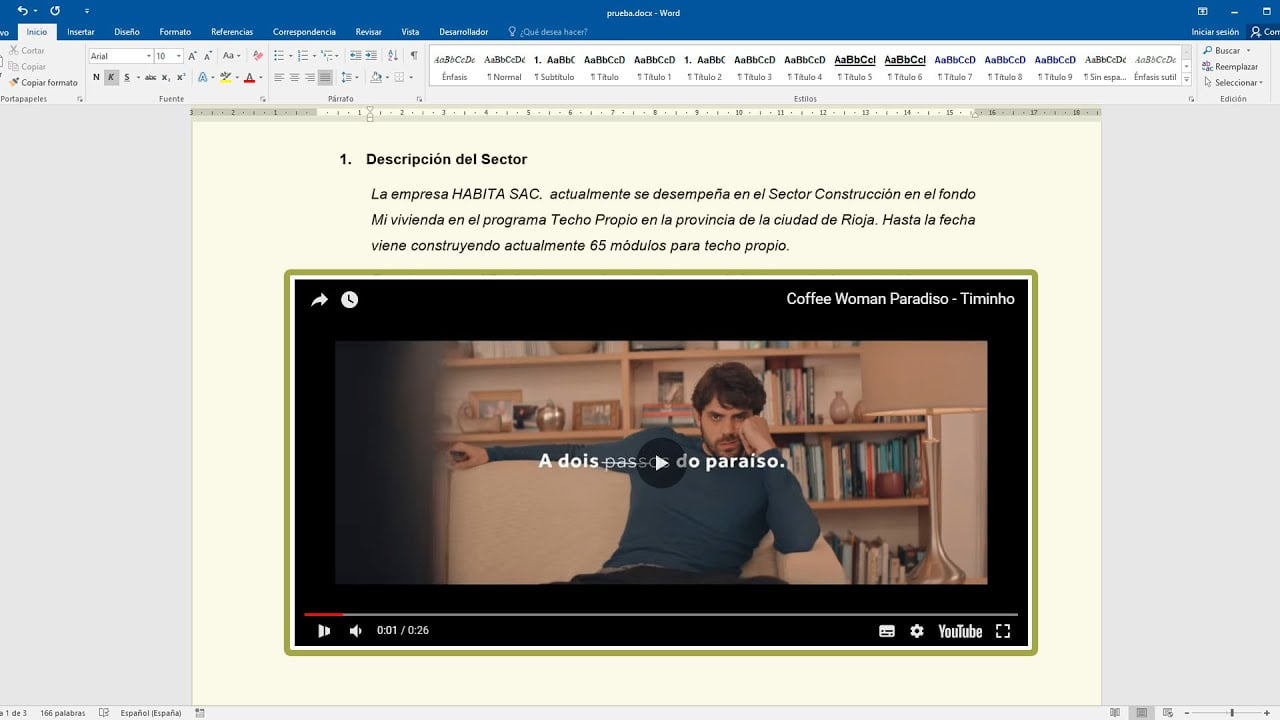
Task: Undo the last action in Word
Action: (22, 11)
